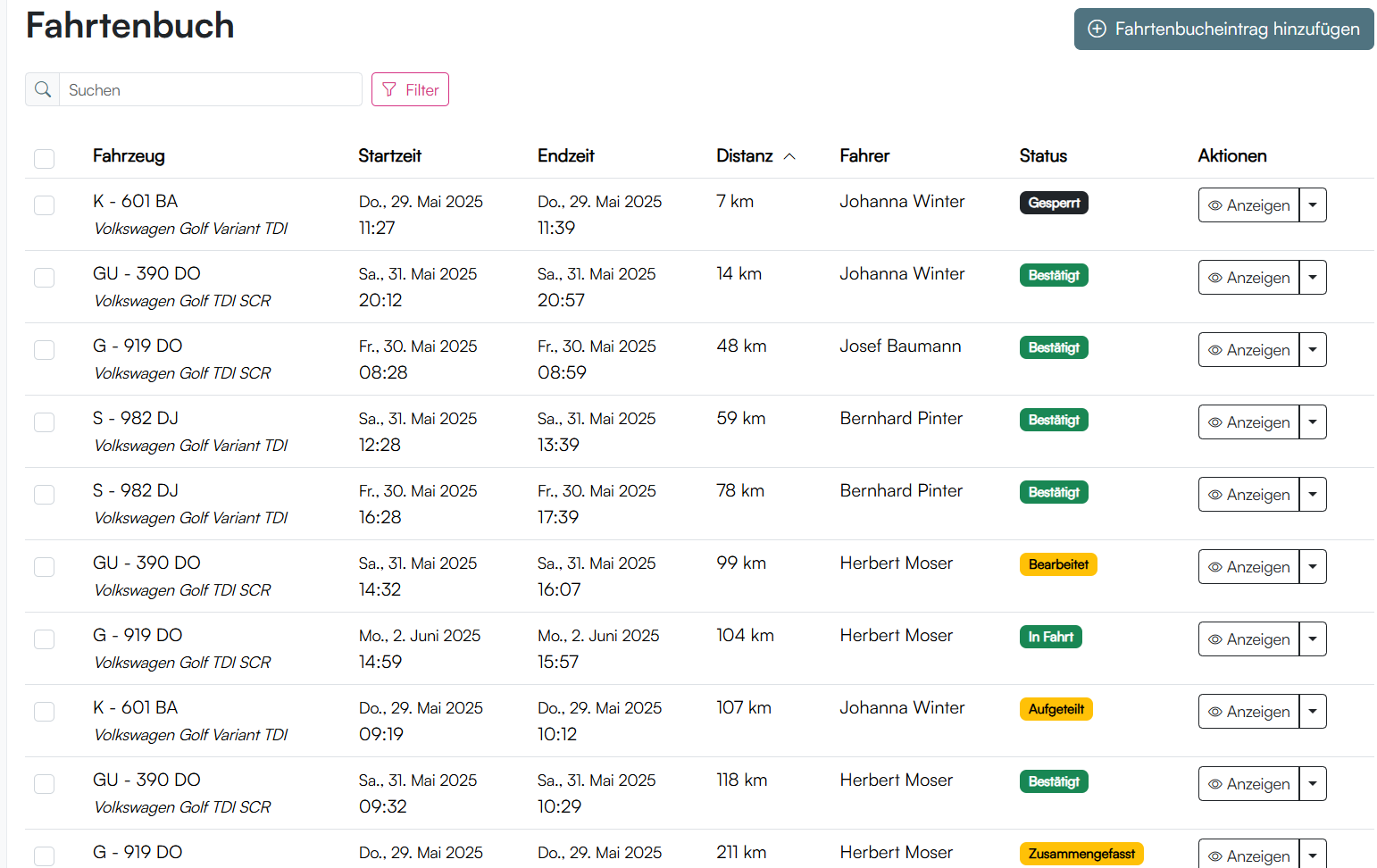Expand action menu for the 118 km trip
Image resolution: width=1377 pixels, height=868 pixels.
click(1313, 784)
